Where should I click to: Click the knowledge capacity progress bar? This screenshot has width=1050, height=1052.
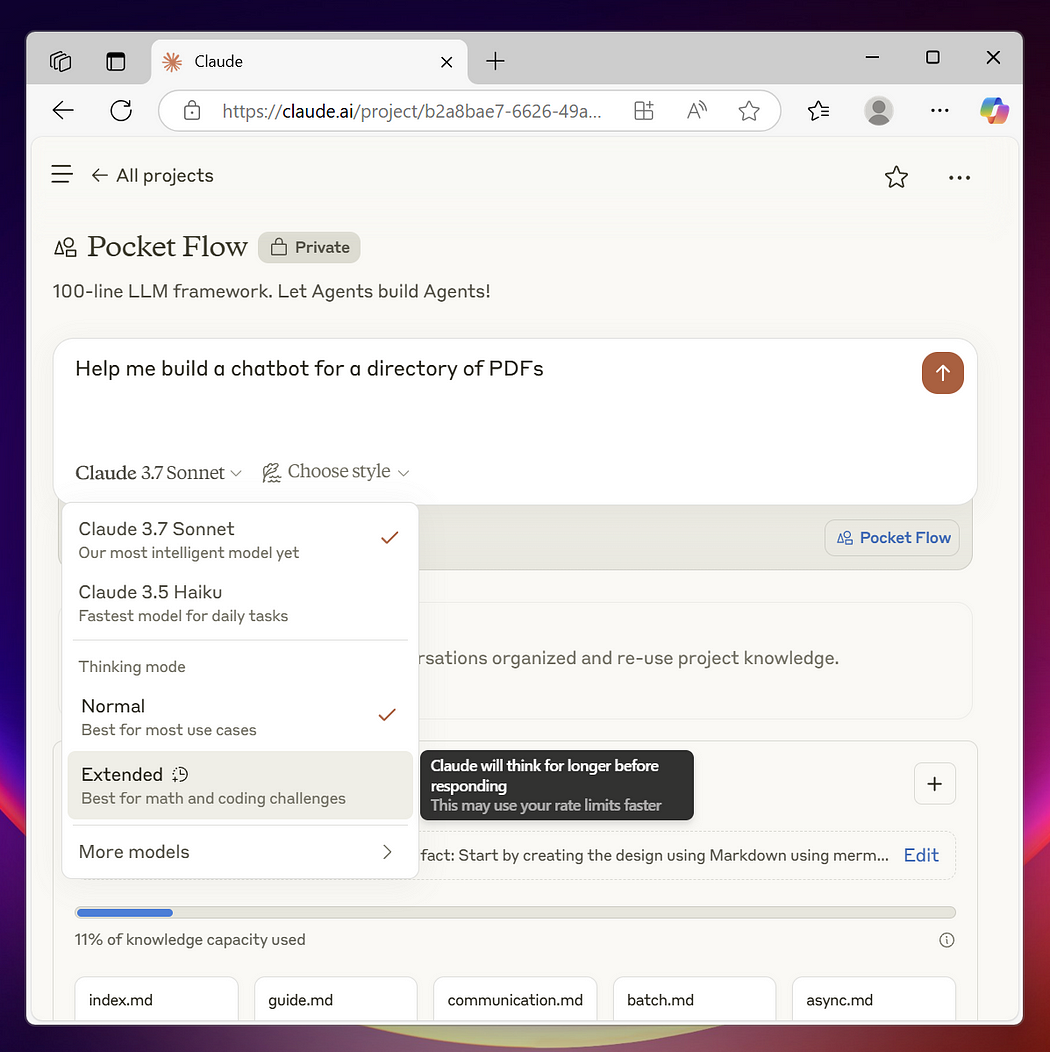coord(515,912)
